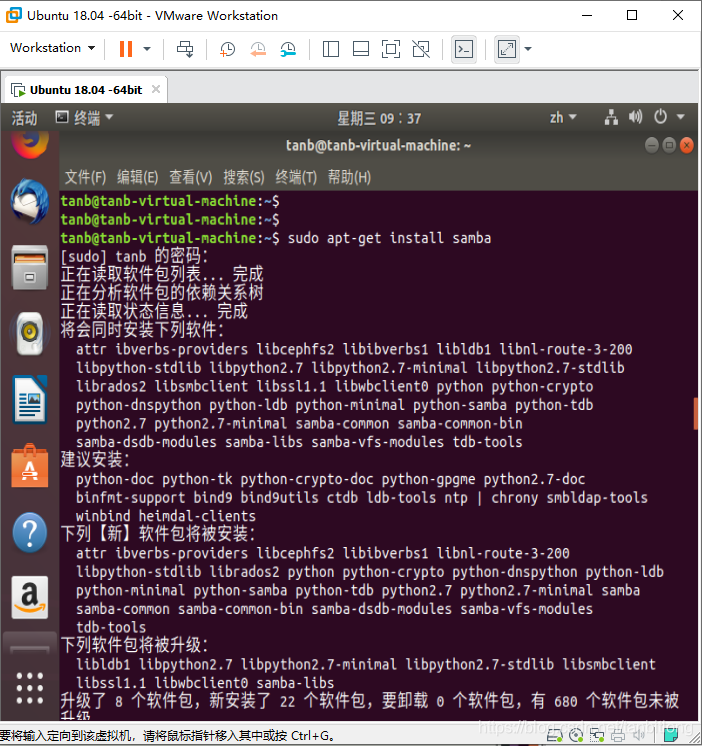
Task: Open the Terminal (终端) app menu
Action: click(x=84, y=118)
